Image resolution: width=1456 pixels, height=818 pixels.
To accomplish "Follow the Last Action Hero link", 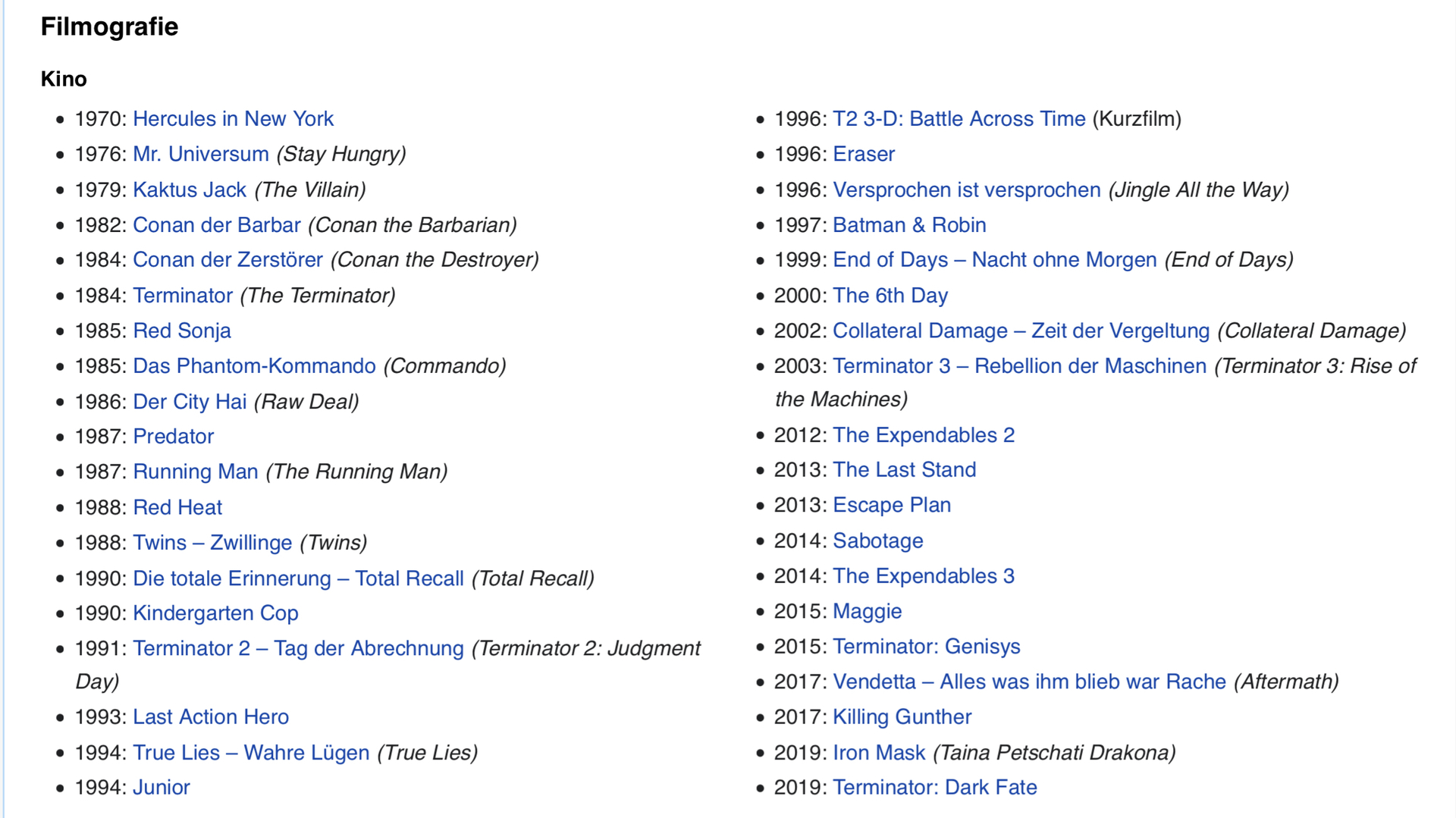I will [211, 717].
